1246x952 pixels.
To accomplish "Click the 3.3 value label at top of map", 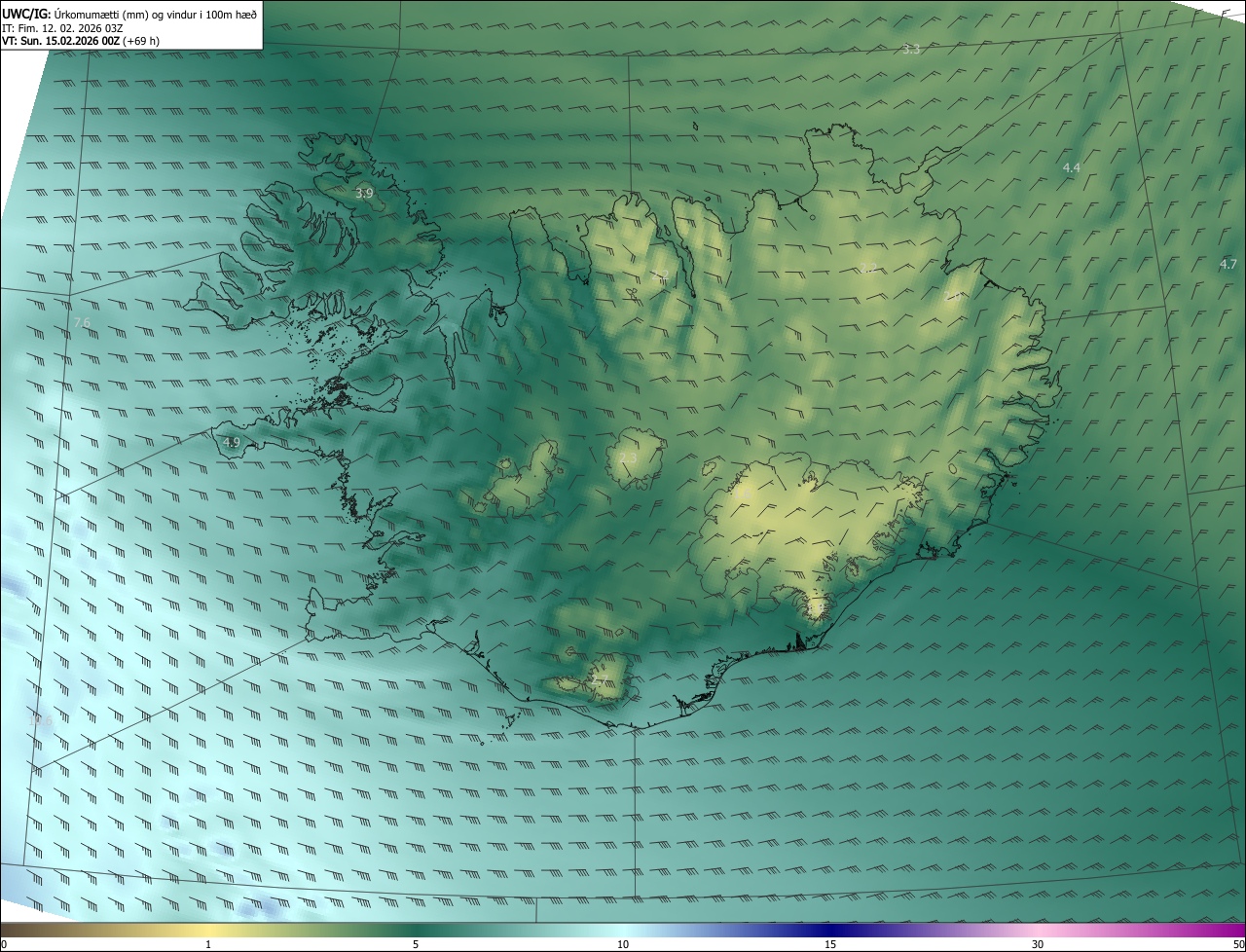I will tap(911, 49).
